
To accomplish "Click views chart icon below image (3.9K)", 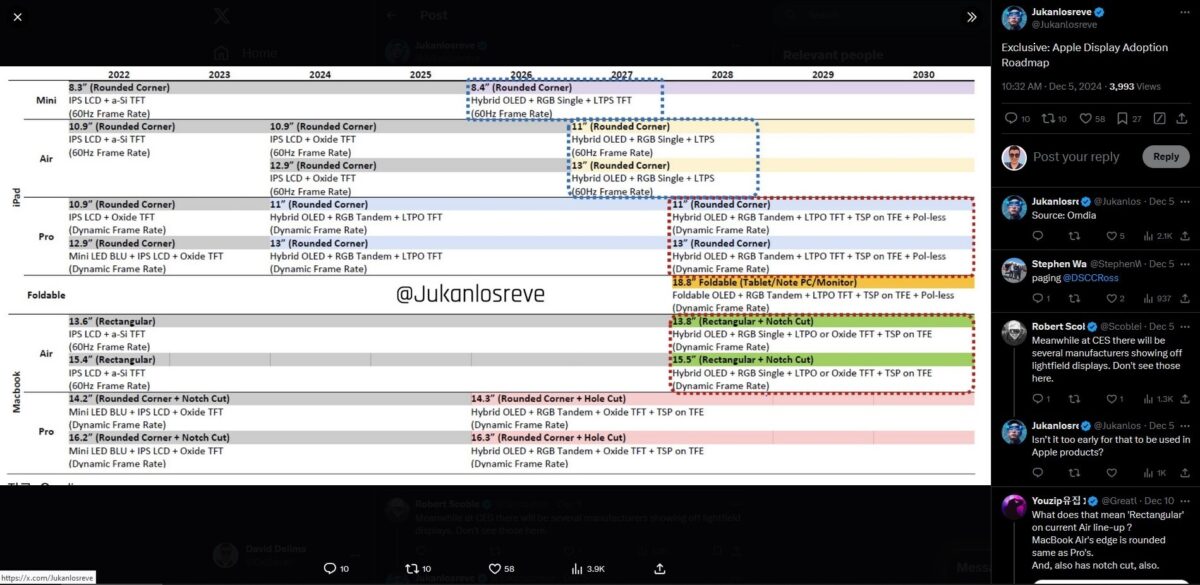I will pyautogui.click(x=575, y=568).
